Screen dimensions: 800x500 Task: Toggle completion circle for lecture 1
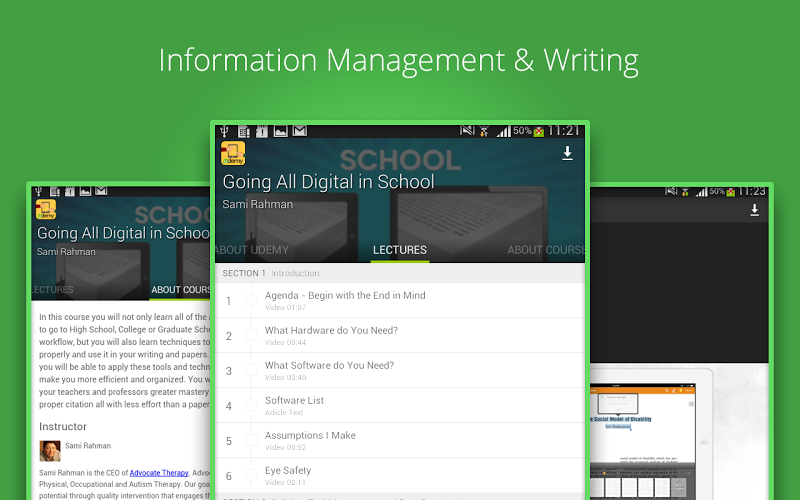tap(251, 300)
